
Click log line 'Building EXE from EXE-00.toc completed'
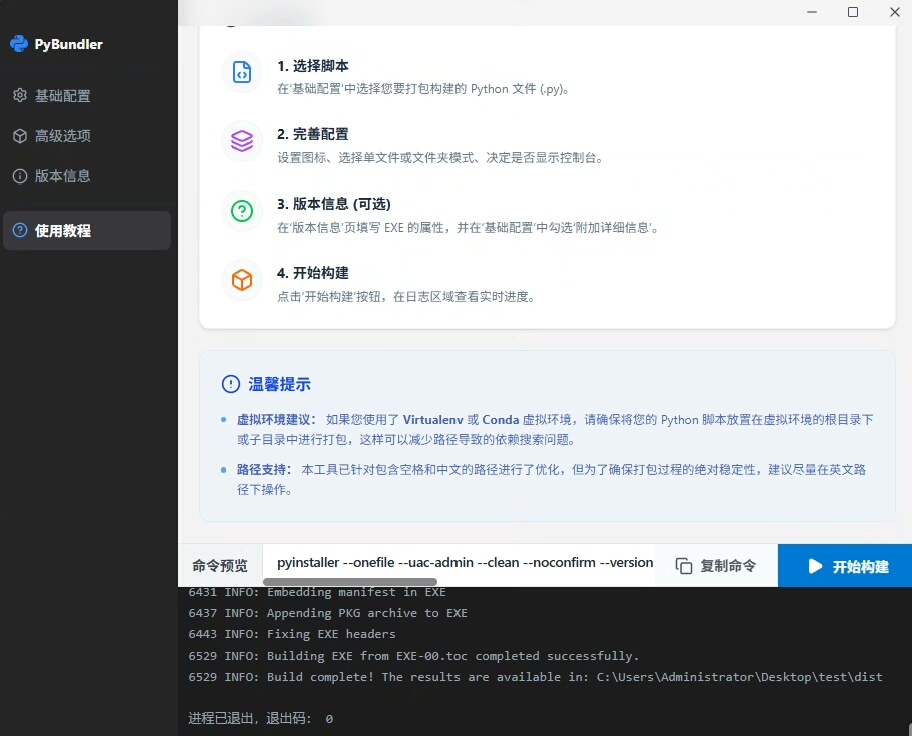click(414, 656)
